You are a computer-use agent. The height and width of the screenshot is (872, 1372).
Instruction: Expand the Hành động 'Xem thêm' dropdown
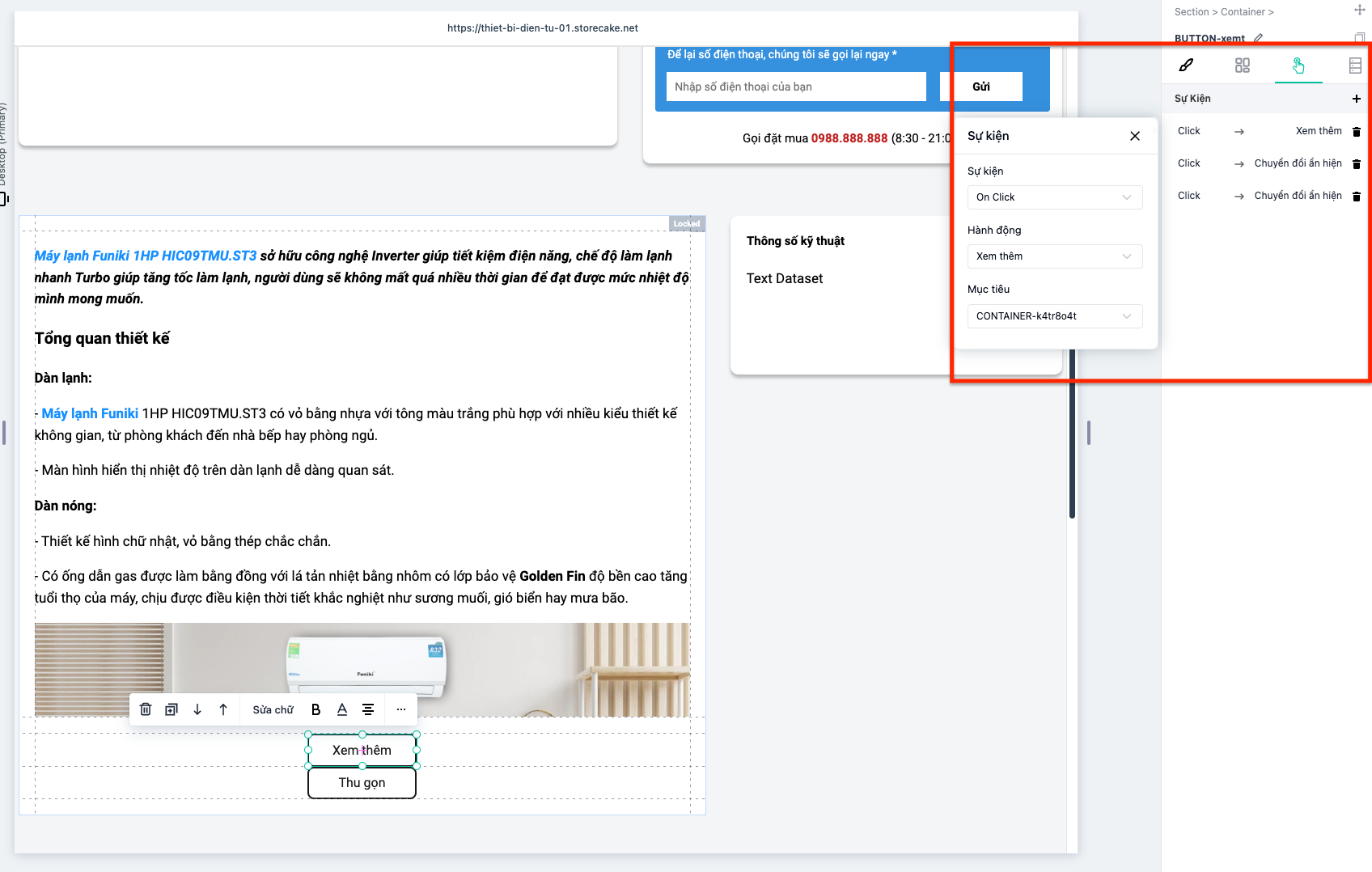[1054, 256]
